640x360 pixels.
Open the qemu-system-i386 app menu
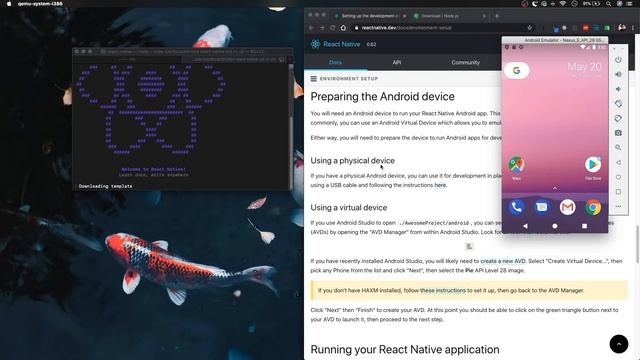[x=40, y=4]
